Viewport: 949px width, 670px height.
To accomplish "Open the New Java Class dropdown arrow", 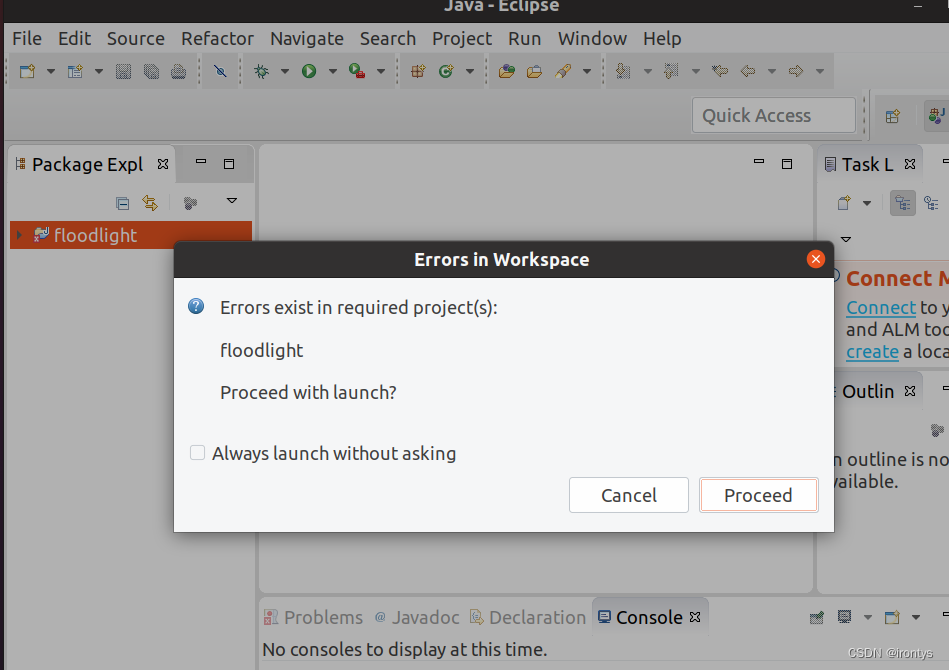I will 470,71.
